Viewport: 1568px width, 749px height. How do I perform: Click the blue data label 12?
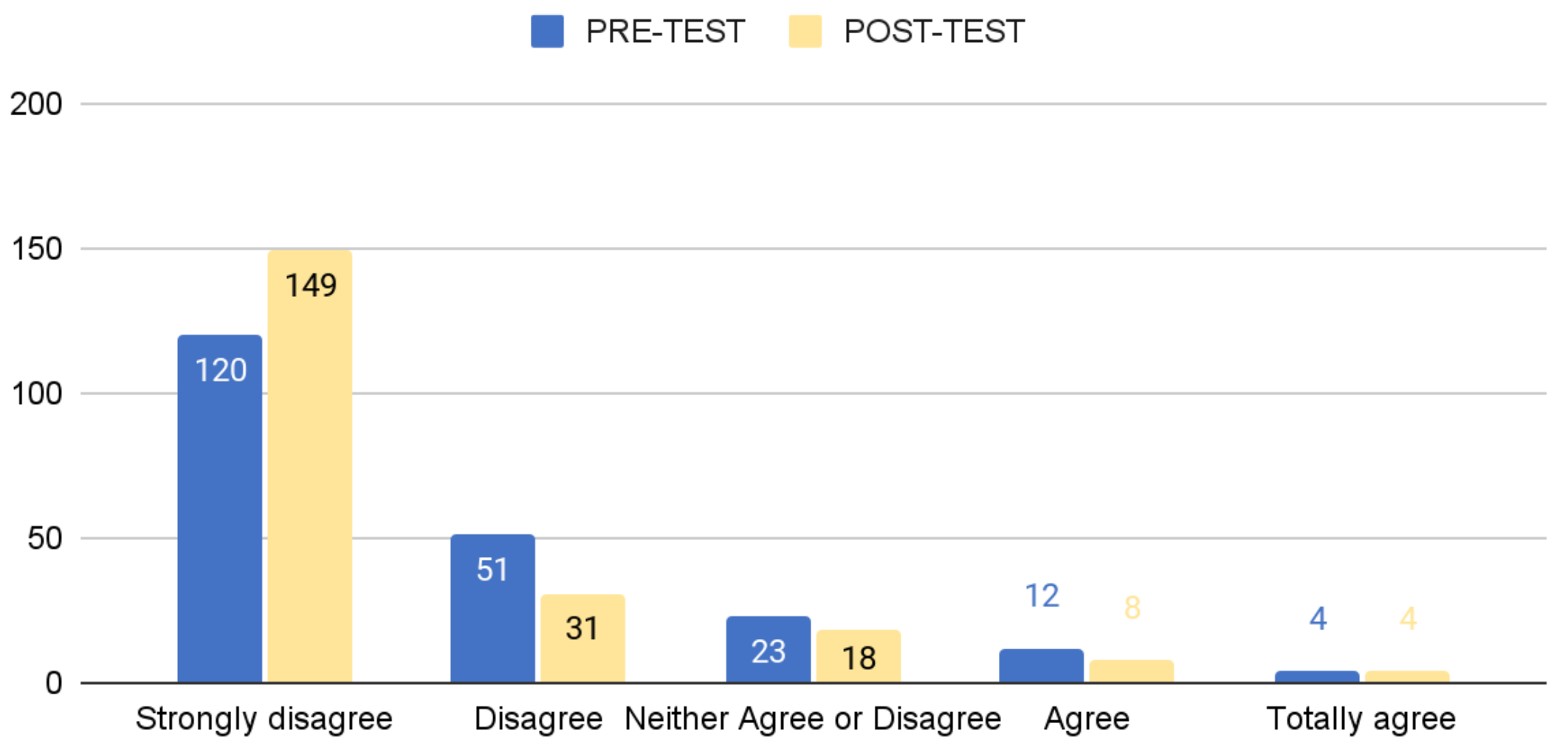[x=1042, y=595]
